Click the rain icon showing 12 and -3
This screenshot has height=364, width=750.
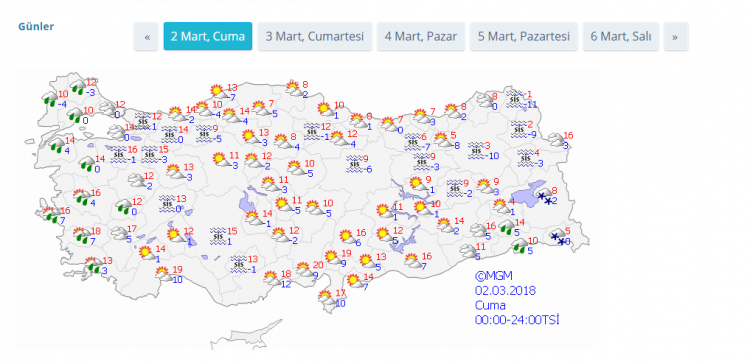tap(78, 88)
